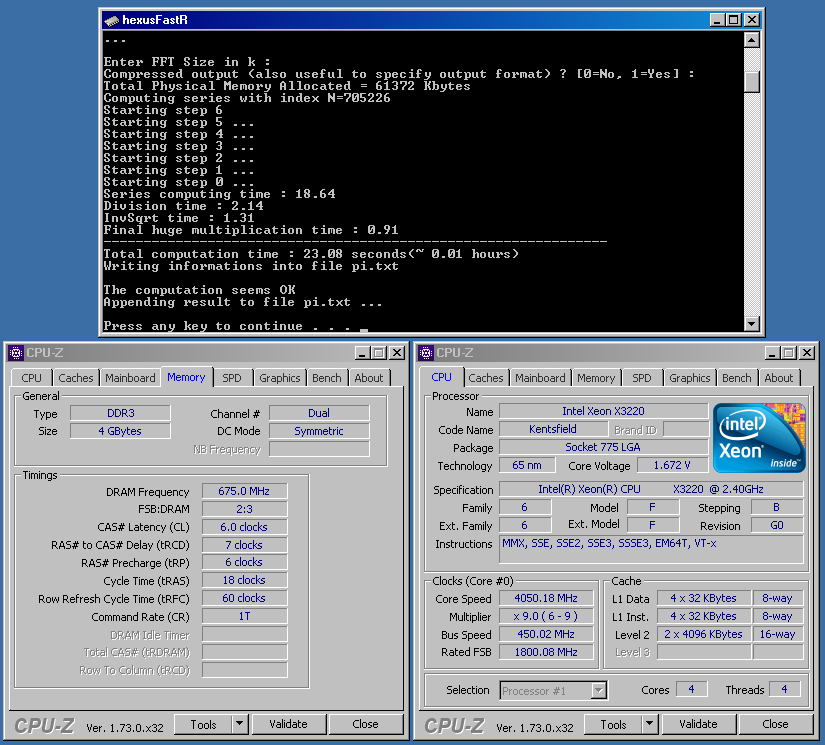Open About tab in right CPU-Z window
825x745 pixels.
pyautogui.click(x=779, y=378)
